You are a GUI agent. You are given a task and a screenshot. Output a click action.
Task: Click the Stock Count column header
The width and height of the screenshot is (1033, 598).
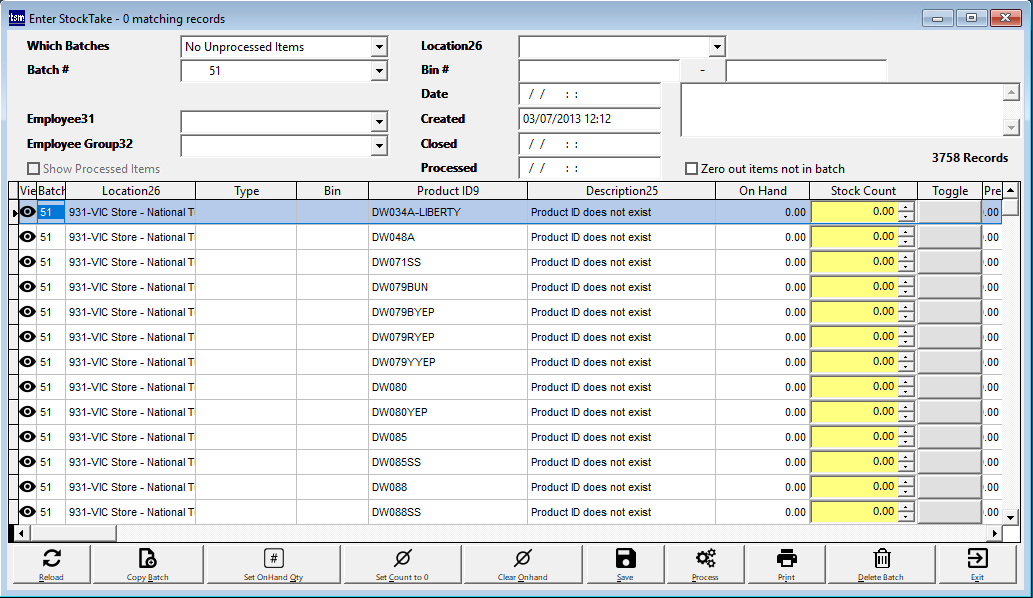pyautogui.click(x=863, y=190)
